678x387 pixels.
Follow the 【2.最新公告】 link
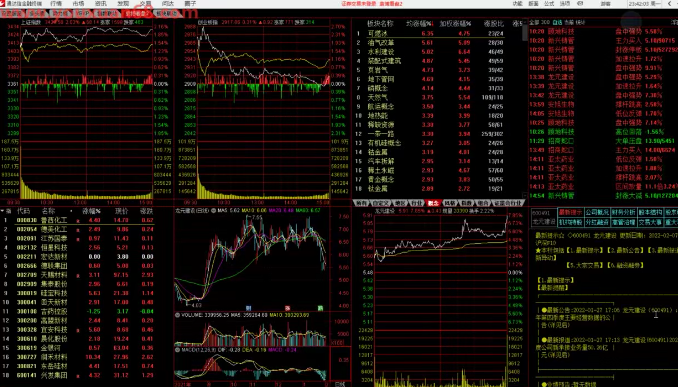[624, 250]
